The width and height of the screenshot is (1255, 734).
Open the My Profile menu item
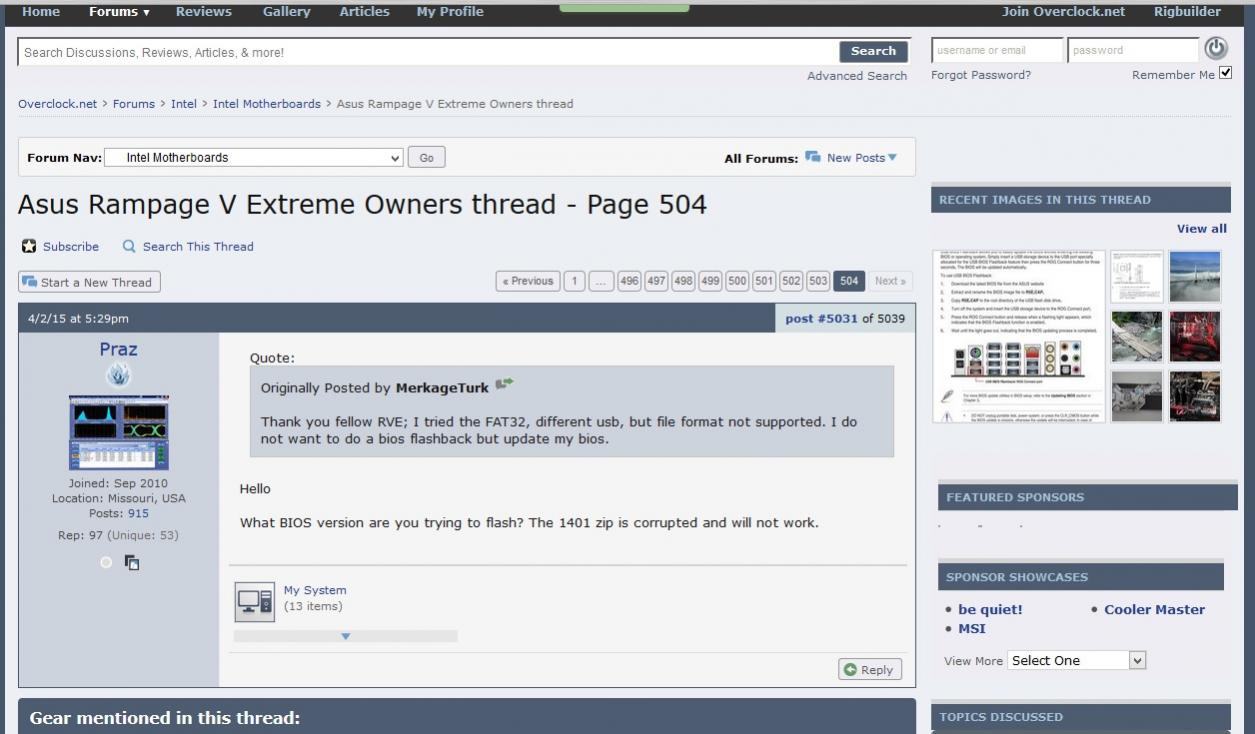pos(450,12)
